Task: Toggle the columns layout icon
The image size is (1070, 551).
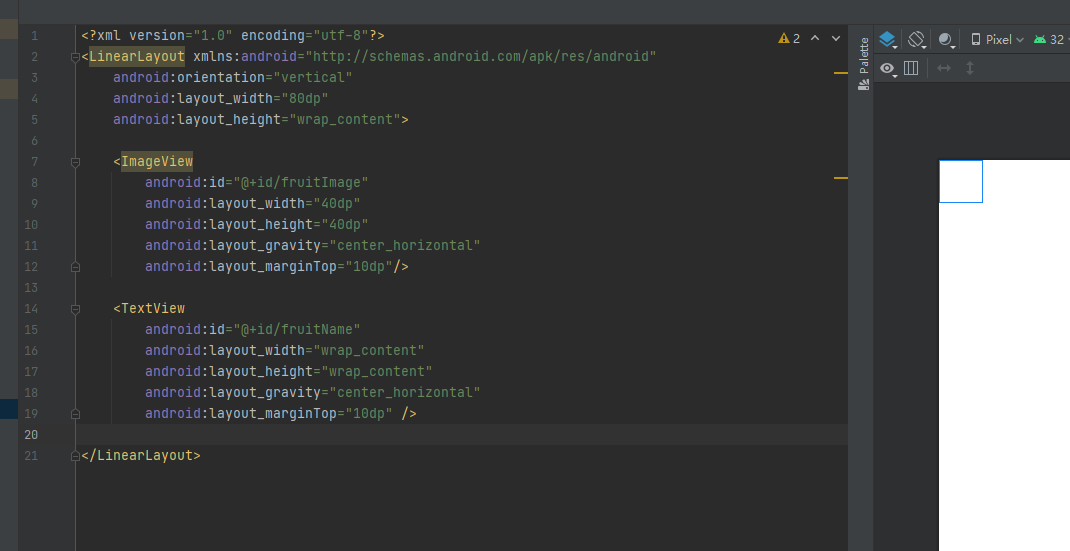Action: pyautogui.click(x=911, y=68)
